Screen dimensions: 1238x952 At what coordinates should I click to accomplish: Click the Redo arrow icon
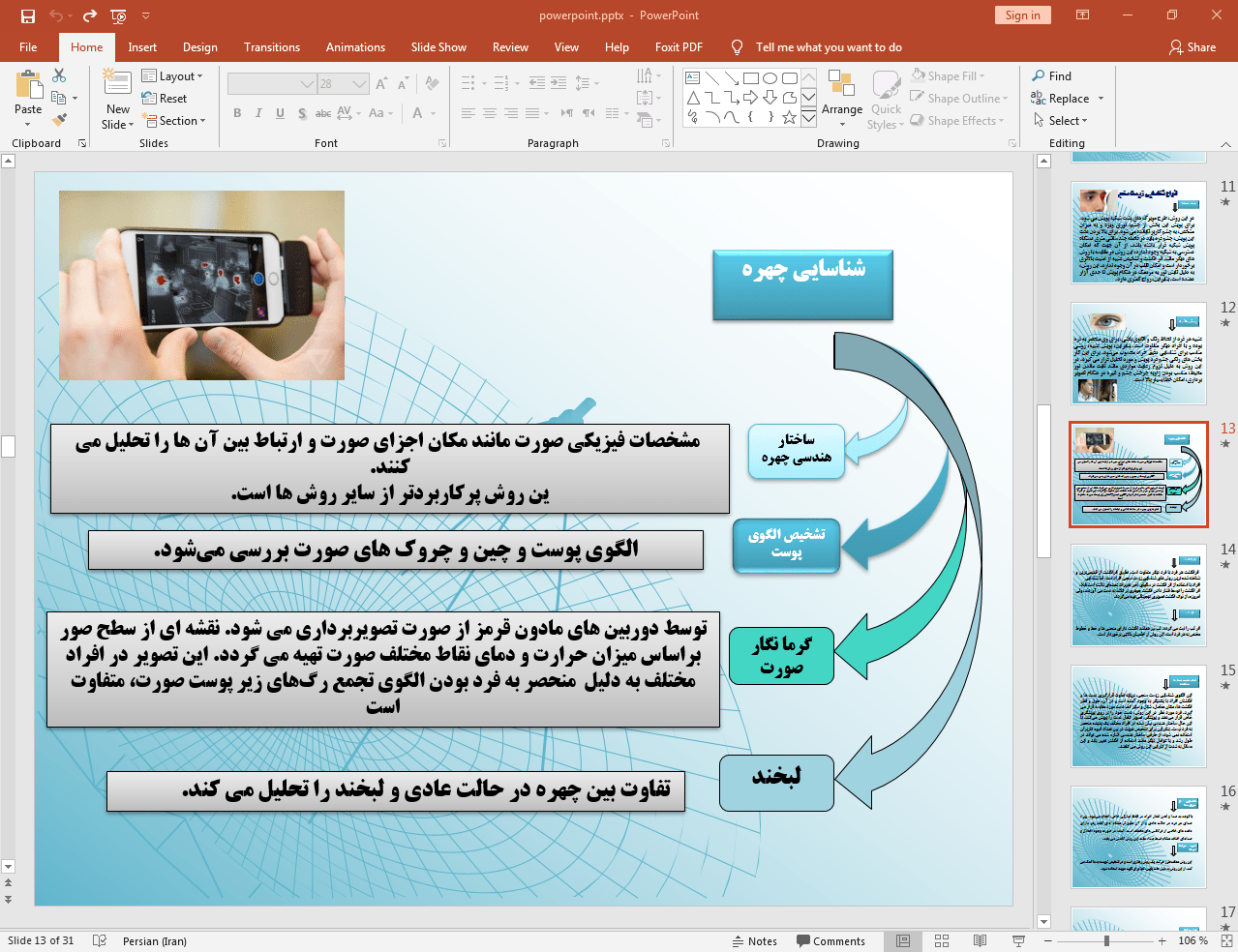[x=90, y=15]
